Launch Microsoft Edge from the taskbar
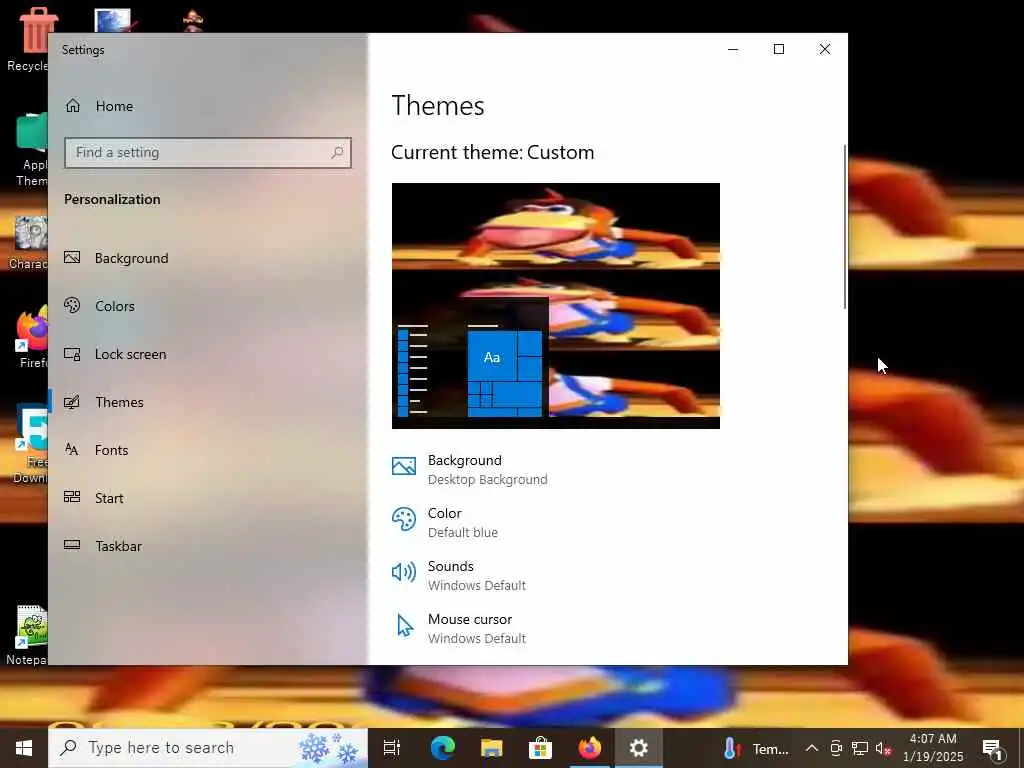 [442, 748]
